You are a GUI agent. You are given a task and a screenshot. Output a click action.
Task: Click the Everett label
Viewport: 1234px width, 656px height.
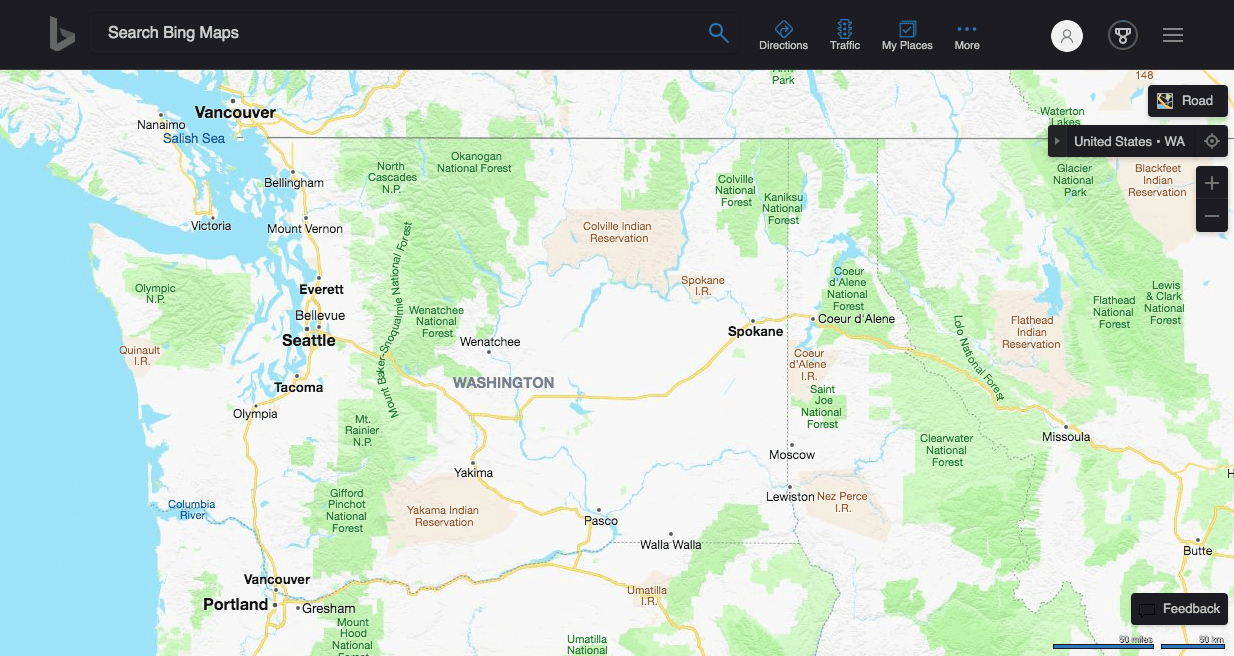point(321,289)
